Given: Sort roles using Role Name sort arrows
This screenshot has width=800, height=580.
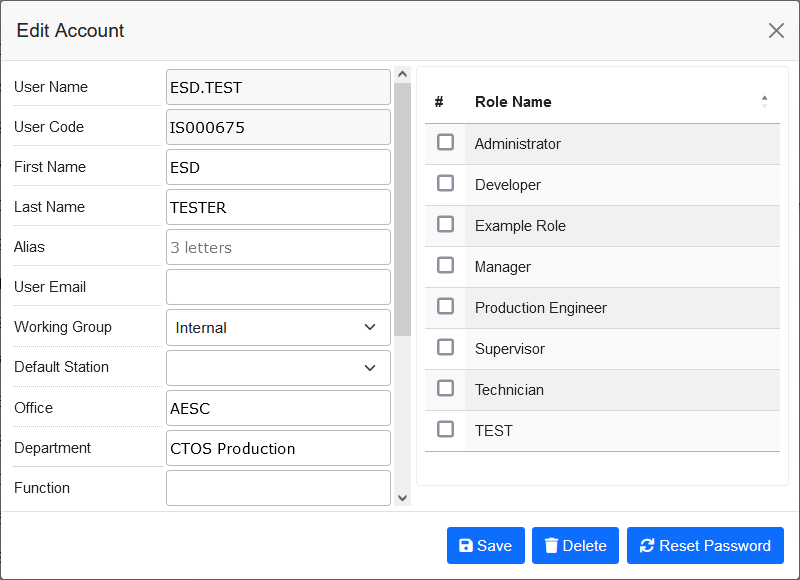Looking at the screenshot, I should 764,101.
